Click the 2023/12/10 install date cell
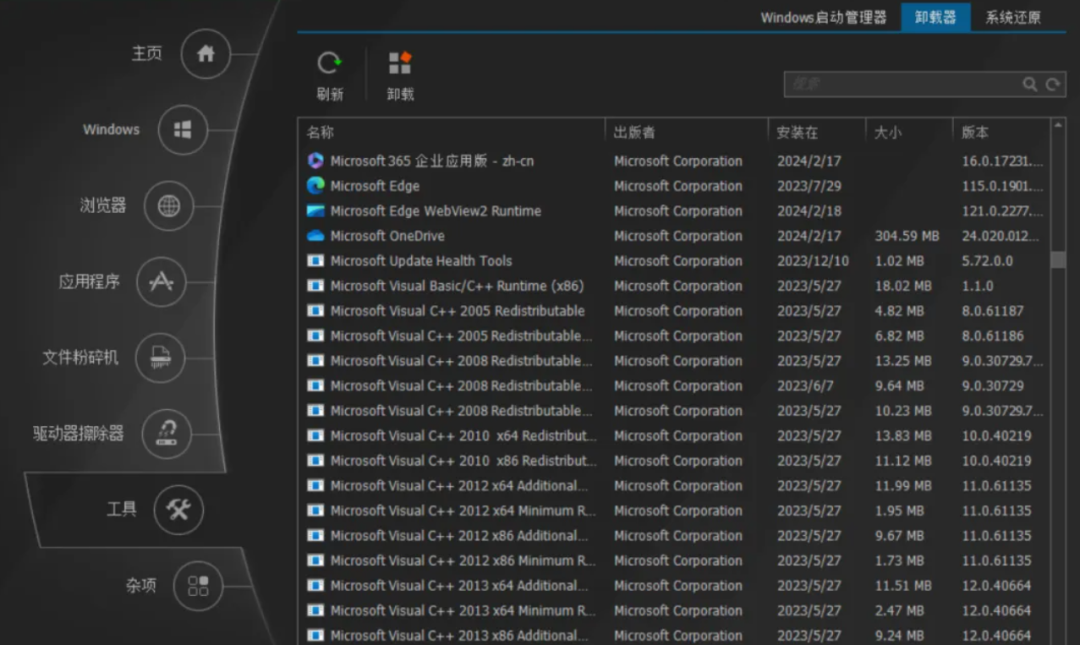The height and width of the screenshot is (645, 1080). (813, 261)
